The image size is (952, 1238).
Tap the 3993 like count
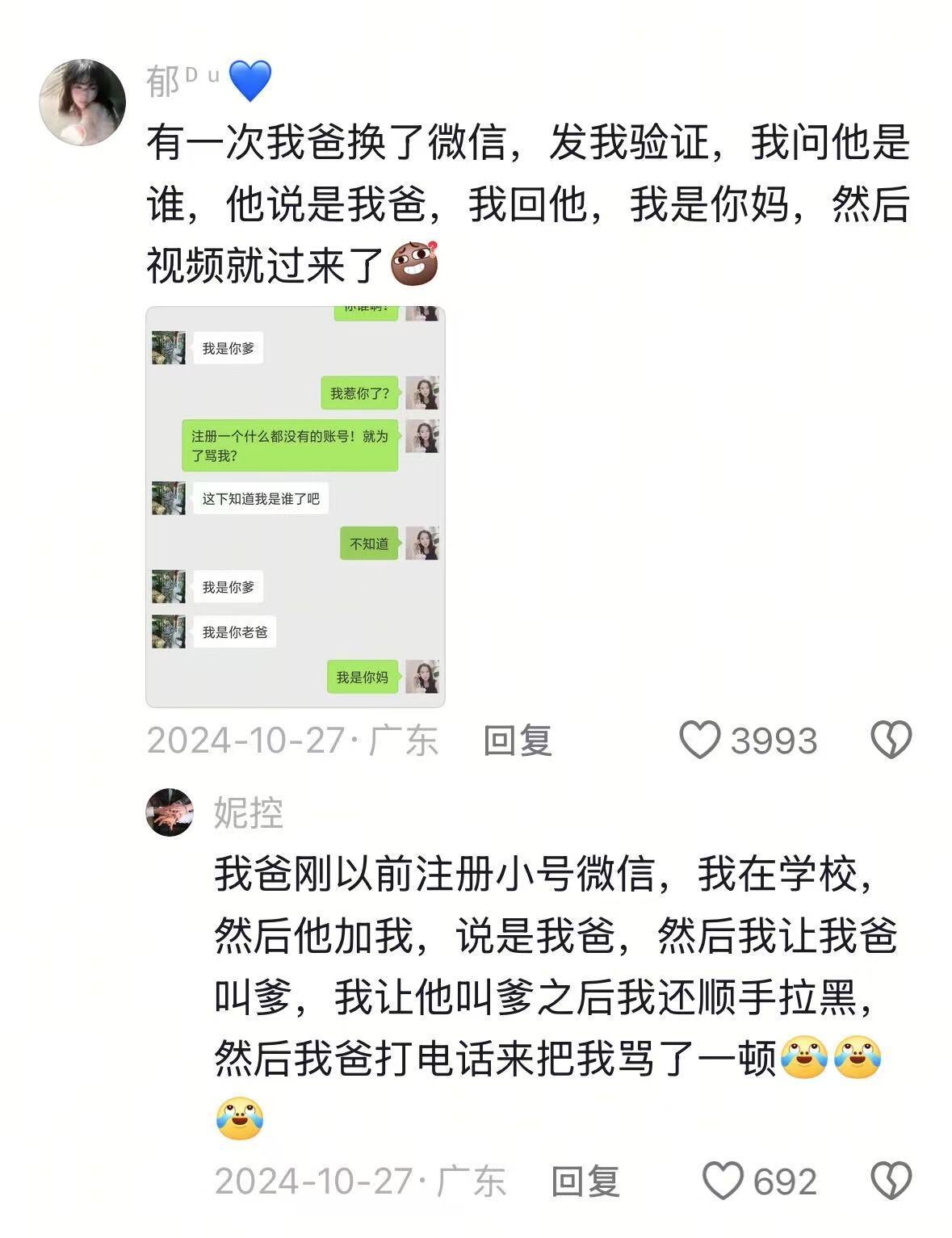pyautogui.click(x=774, y=741)
